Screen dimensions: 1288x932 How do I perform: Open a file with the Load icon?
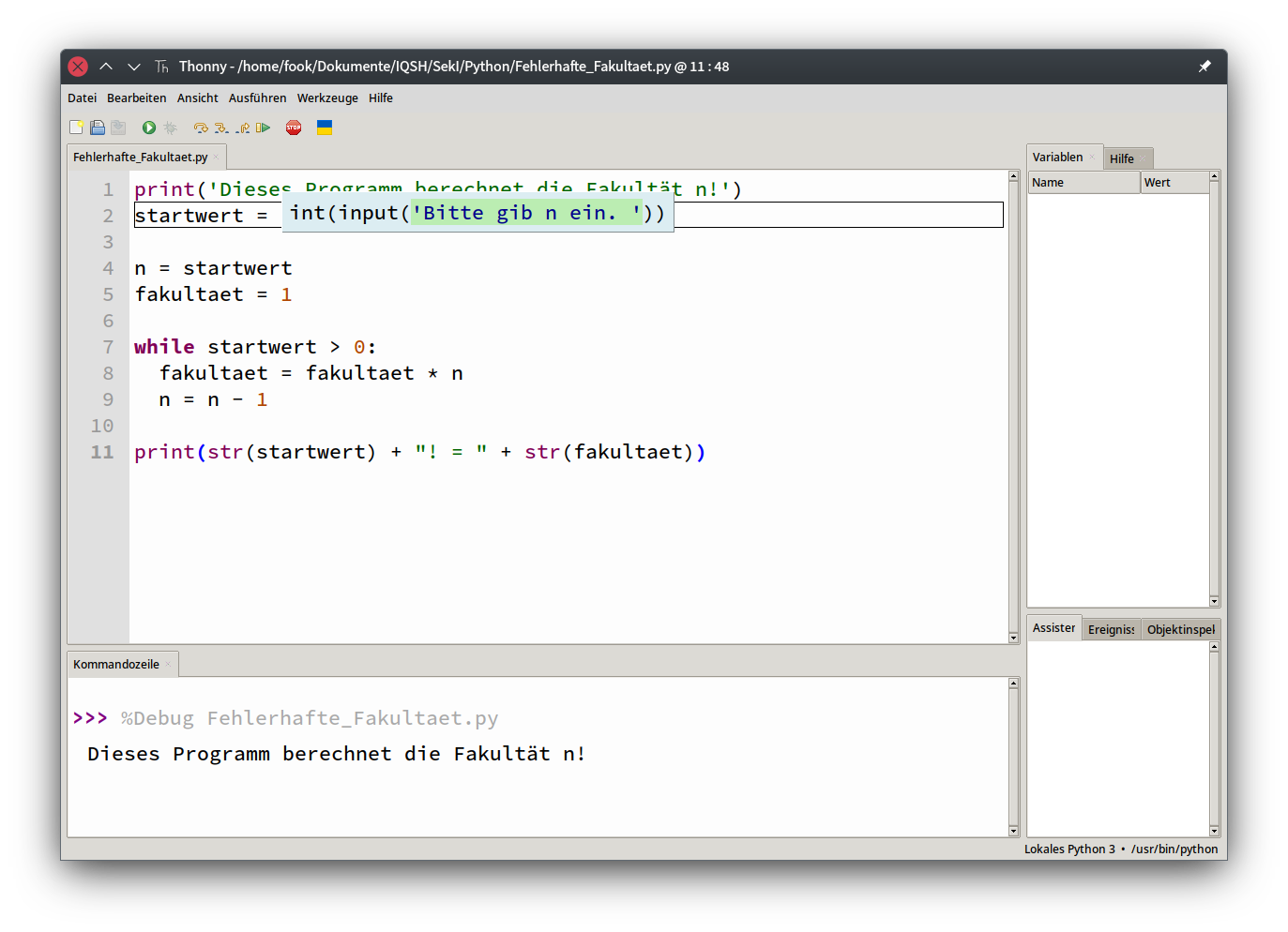point(98,128)
